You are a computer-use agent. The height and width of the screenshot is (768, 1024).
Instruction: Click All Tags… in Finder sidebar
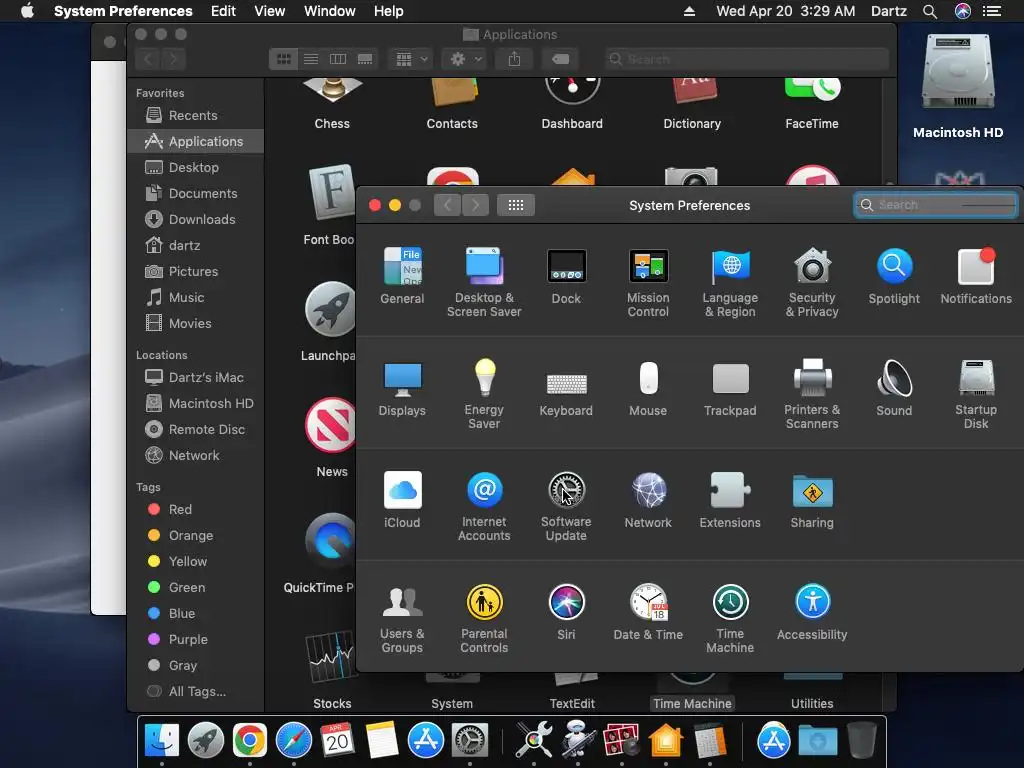coord(196,692)
